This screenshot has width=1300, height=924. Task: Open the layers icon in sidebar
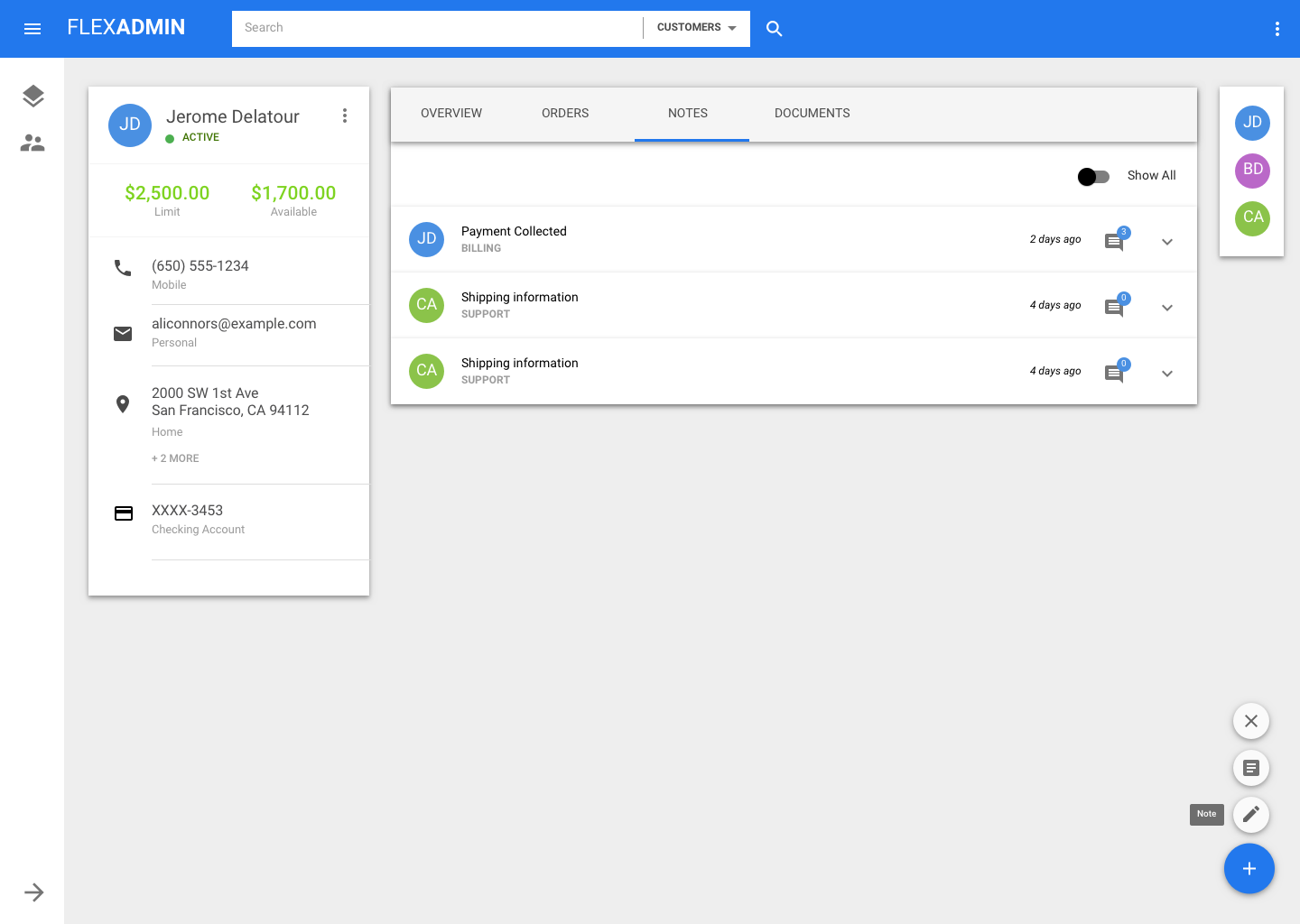(32, 96)
